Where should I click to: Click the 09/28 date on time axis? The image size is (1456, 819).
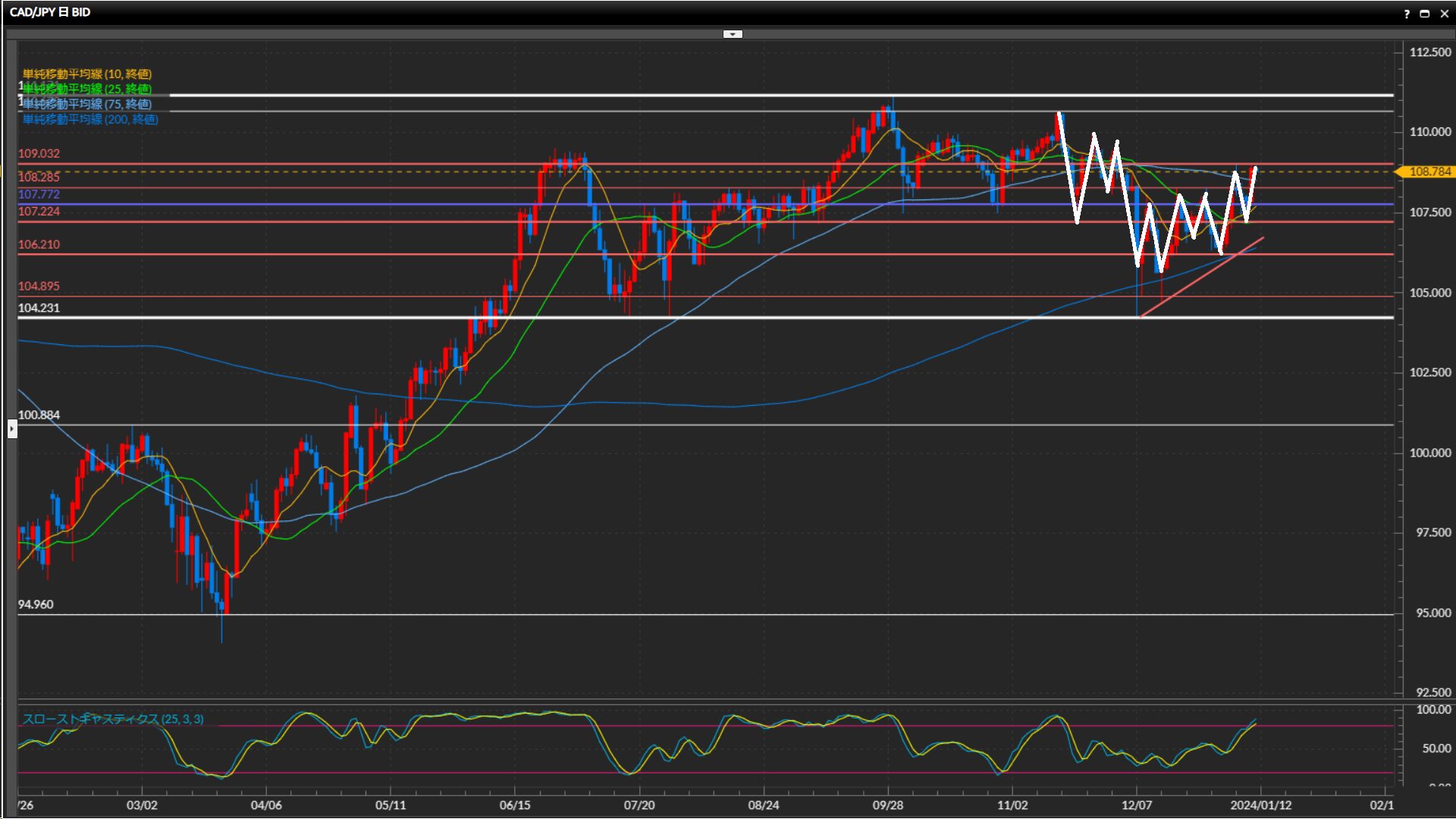tap(887, 805)
